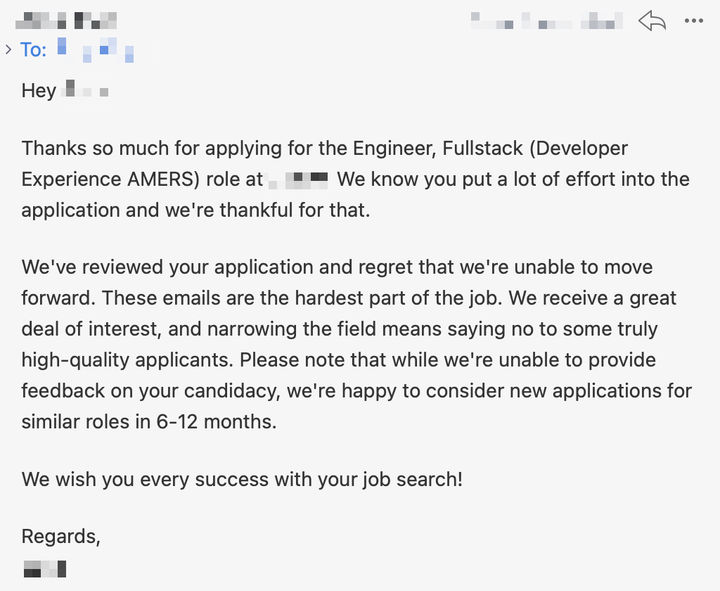Viewport: 720px width, 591px height.
Task: Click the reply arrow icon
Action: click(x=652, y=21)
